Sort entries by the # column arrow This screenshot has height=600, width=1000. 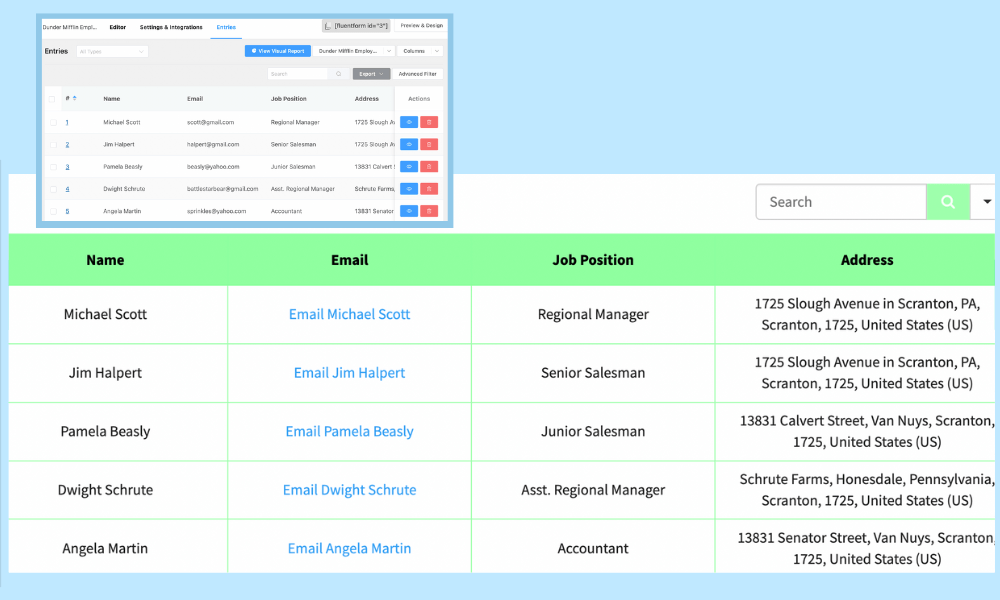[75, 98]
